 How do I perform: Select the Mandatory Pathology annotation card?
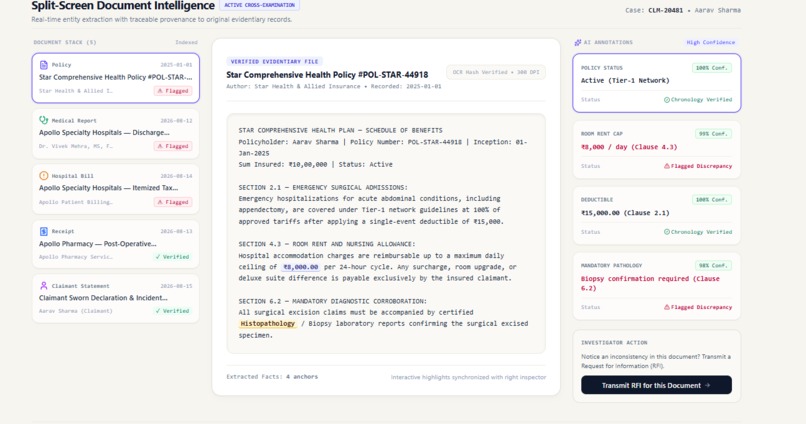click(656, 286)
